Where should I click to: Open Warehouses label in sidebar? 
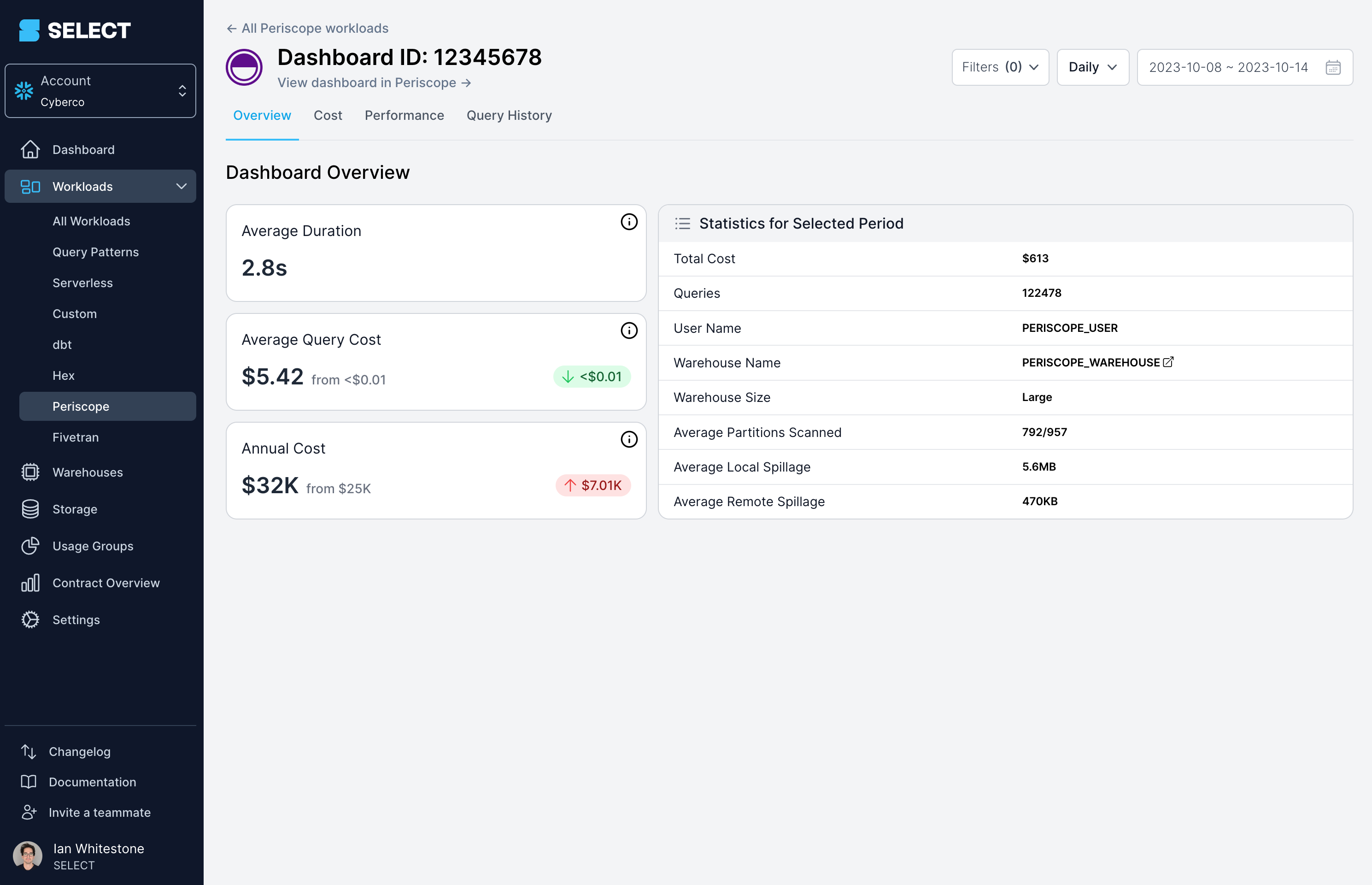pyautogui.click(x=88, y=472)
